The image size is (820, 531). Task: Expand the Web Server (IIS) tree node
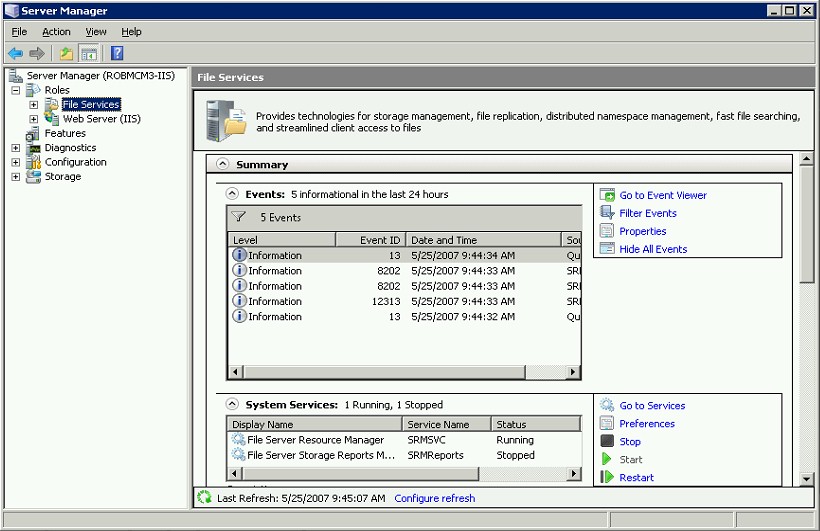pyautogui.click(x=33, y=119)
